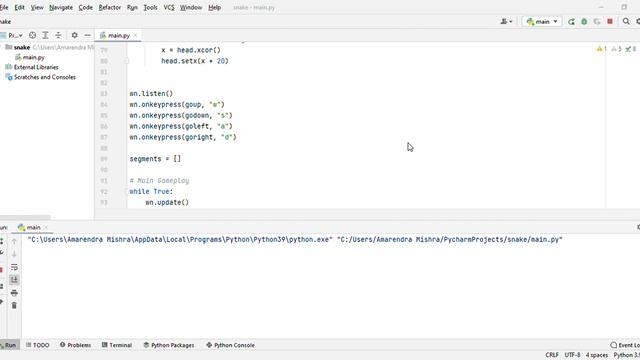Toggle Scroll to End in Run console
The width and height of the screenshot is (640, 360).
pos(14,280)
